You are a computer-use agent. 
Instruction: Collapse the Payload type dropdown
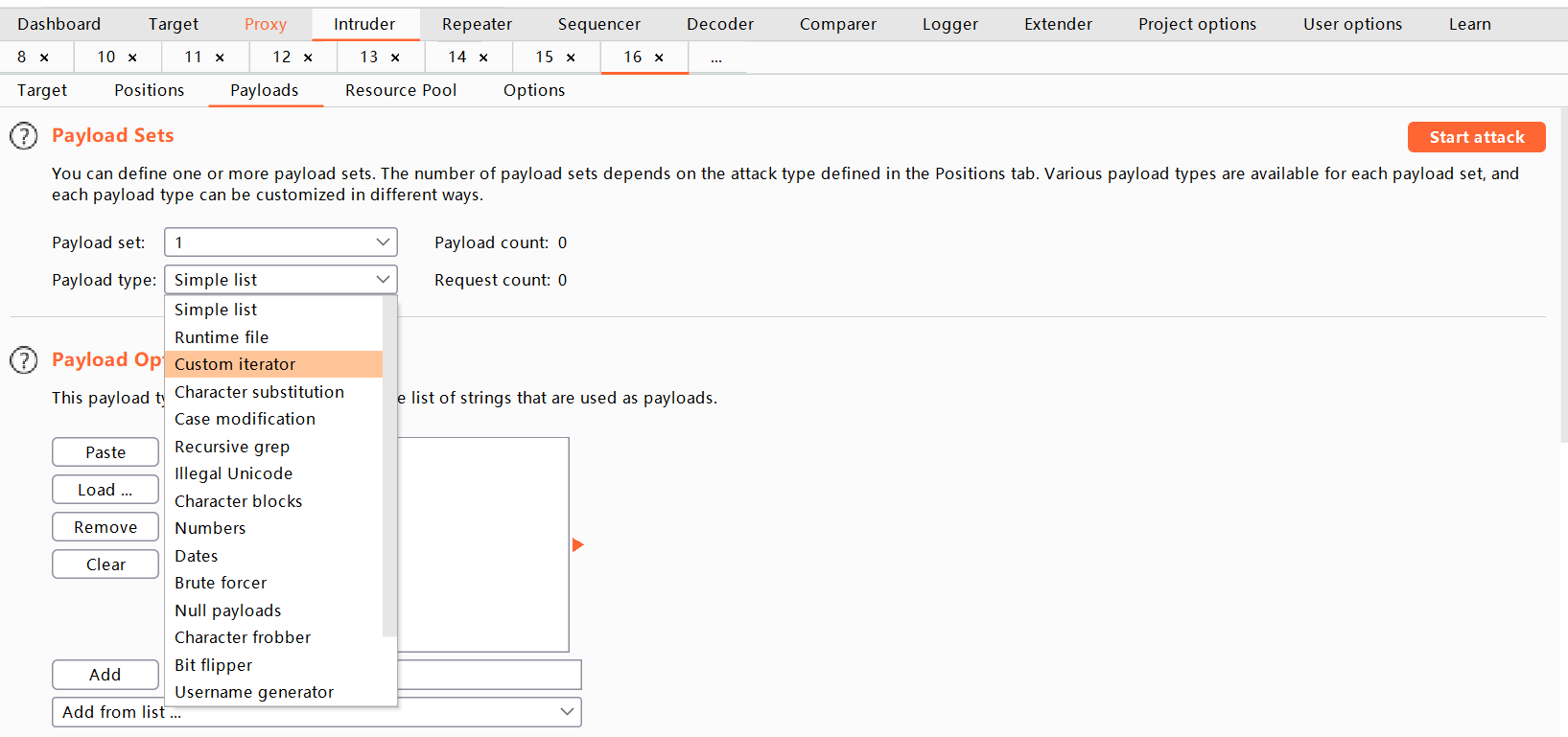(x=281, y=280)
